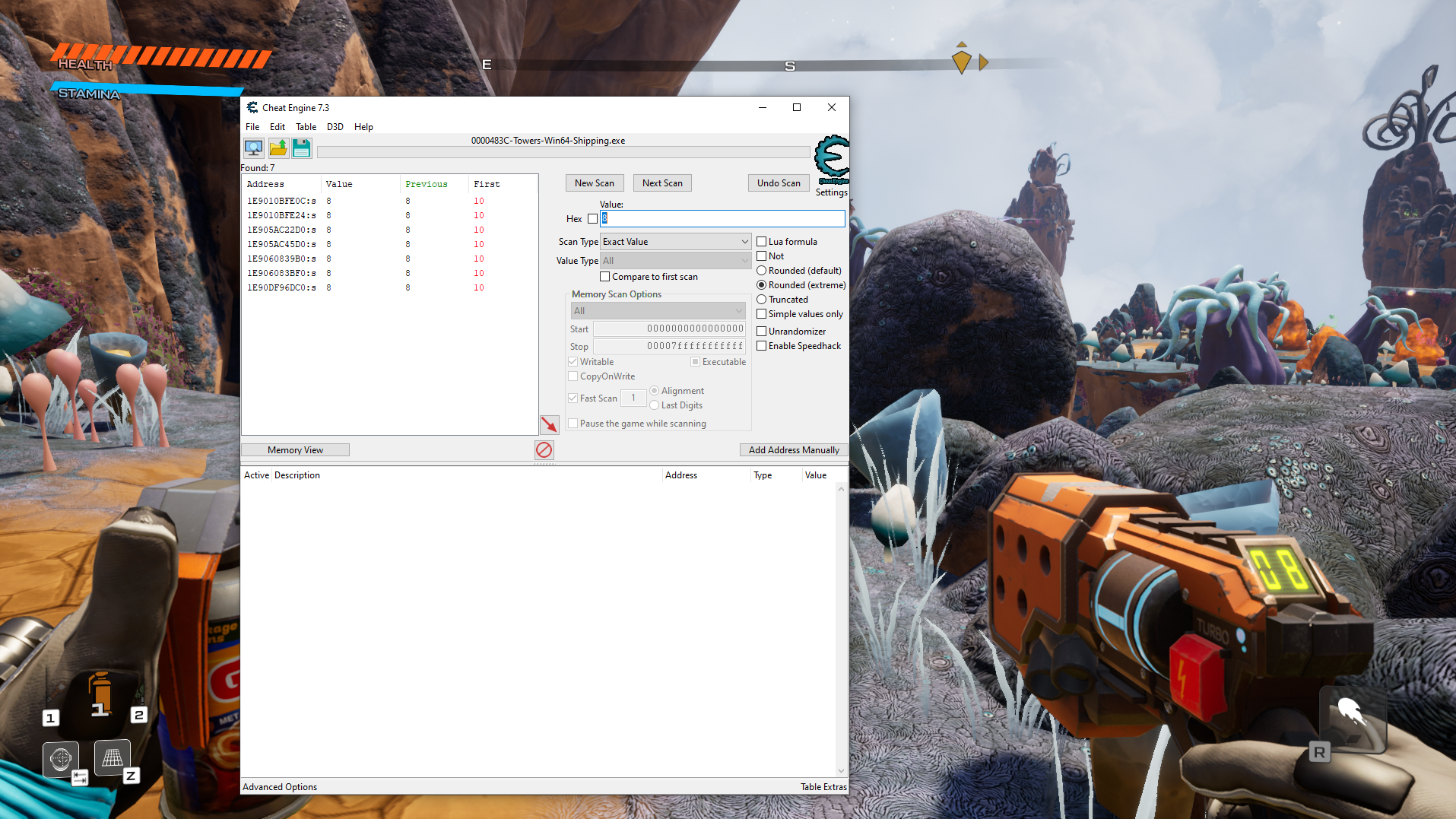Copy selected addresses with the red arrow icon

549,424
